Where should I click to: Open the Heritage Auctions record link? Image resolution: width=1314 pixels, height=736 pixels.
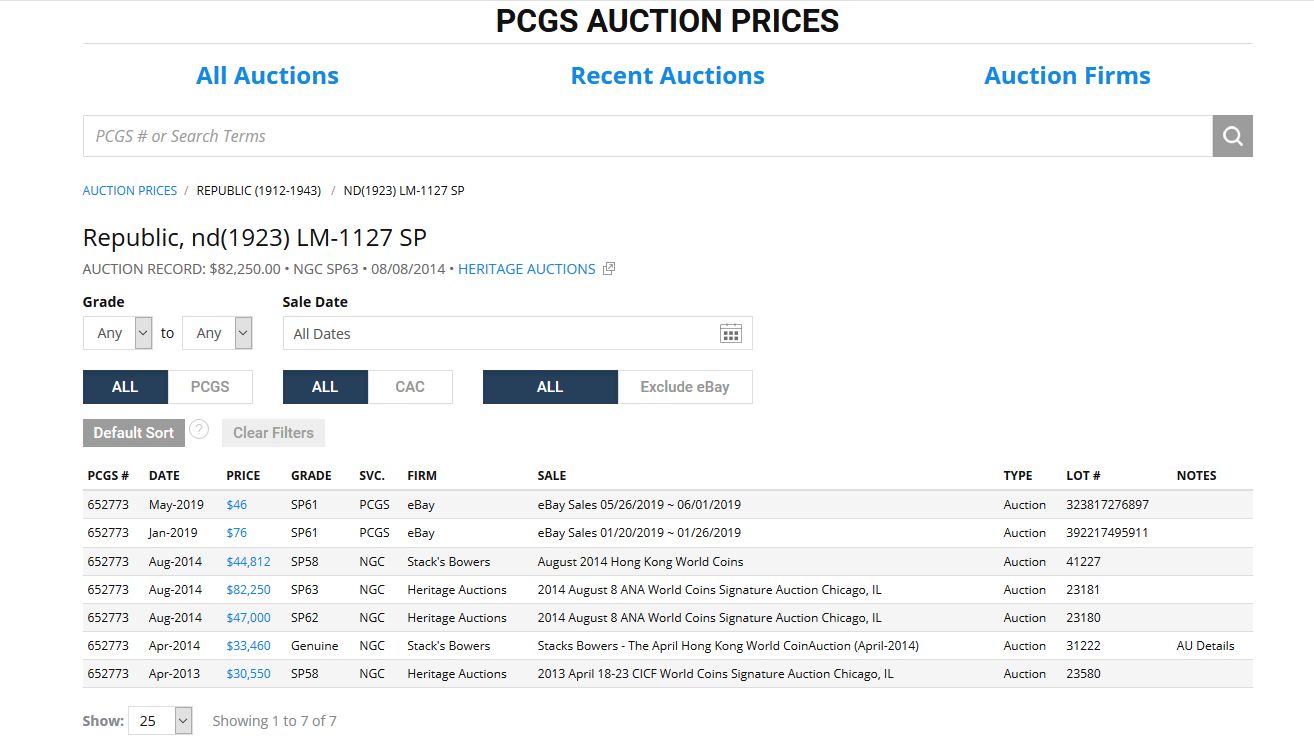(526, 269)
